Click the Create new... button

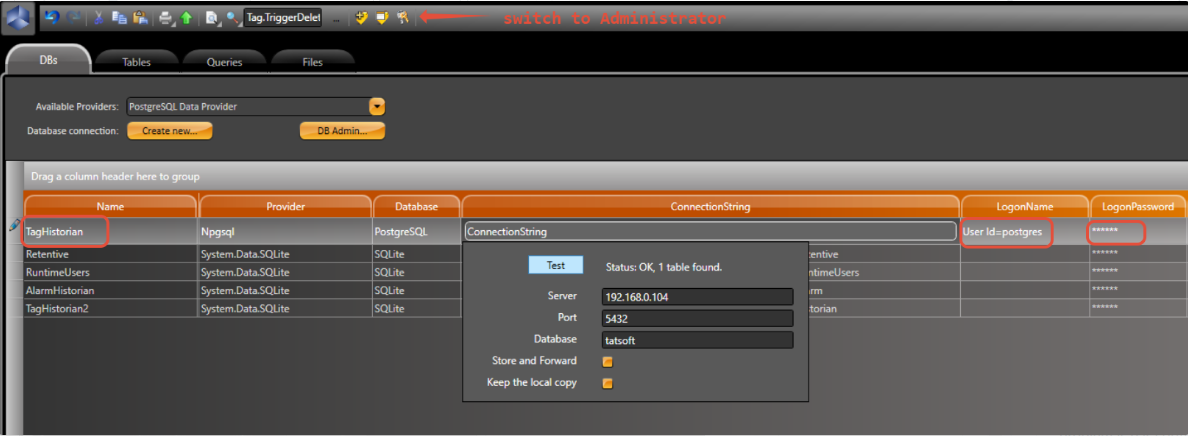point(169,131)
